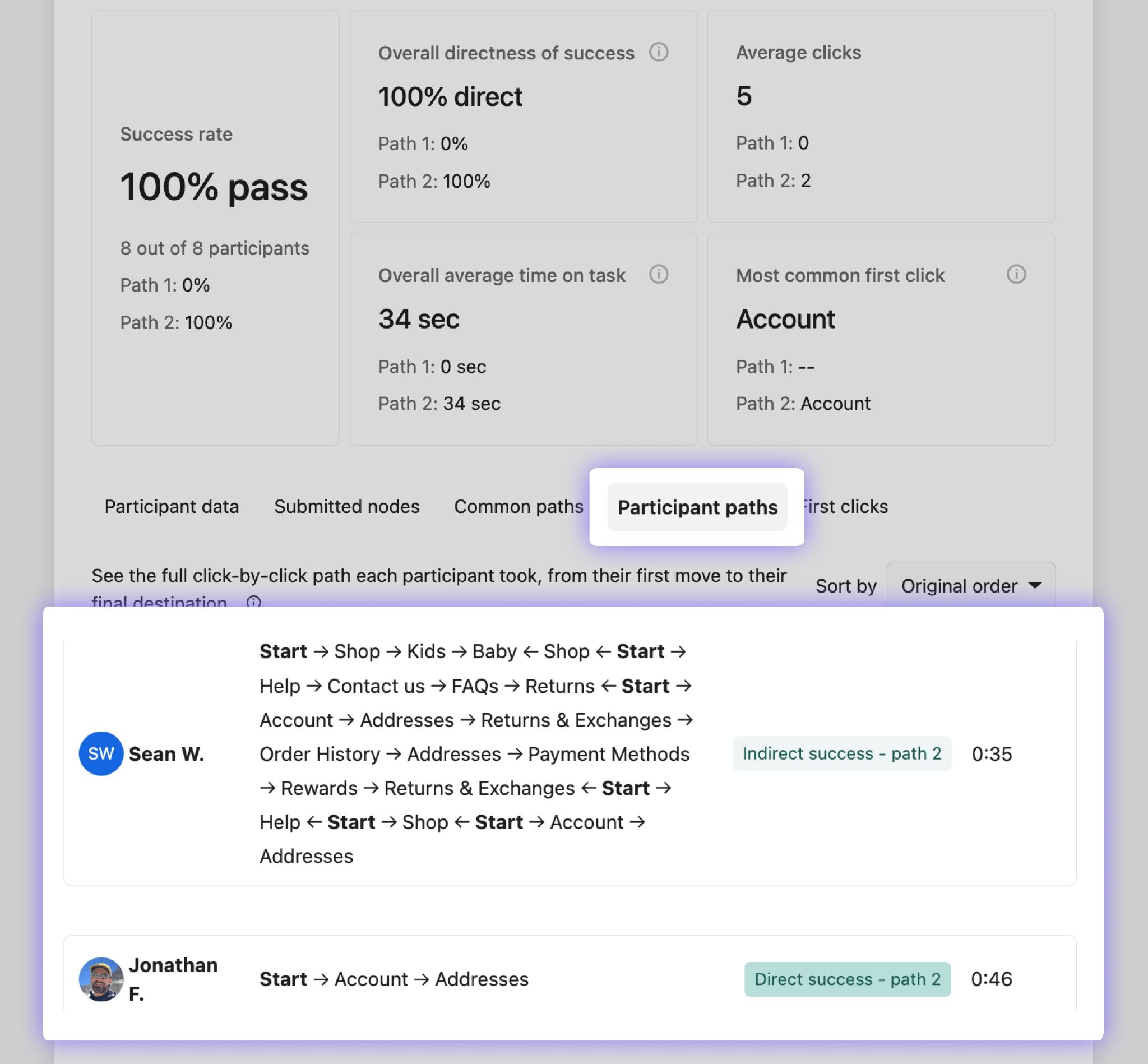The image size is (1148, 1064).
Task: Click info icon beside Overall directness of success
Action: coord(659,52)
